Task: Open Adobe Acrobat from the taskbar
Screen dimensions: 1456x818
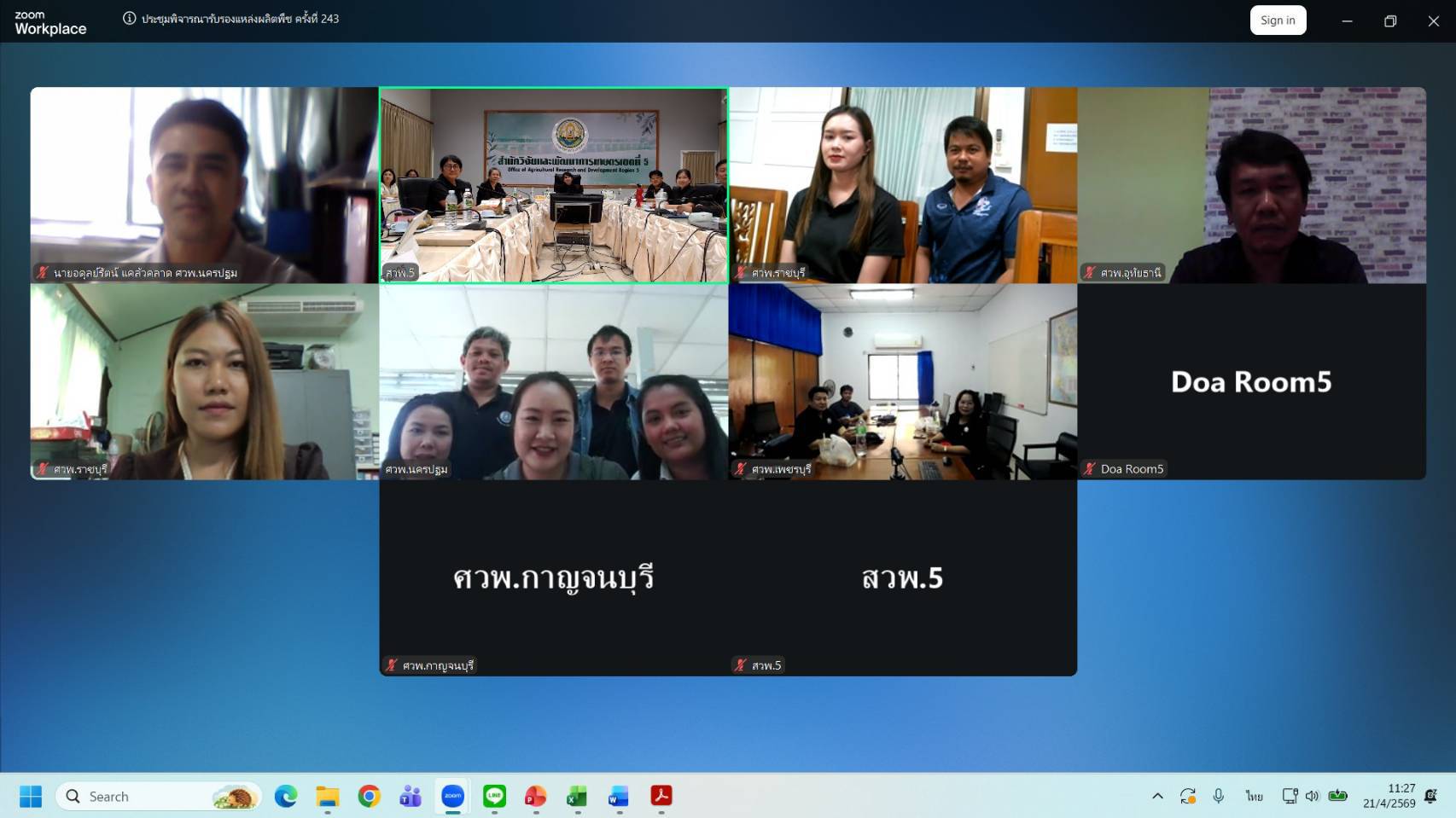Action: pos(661,796)
